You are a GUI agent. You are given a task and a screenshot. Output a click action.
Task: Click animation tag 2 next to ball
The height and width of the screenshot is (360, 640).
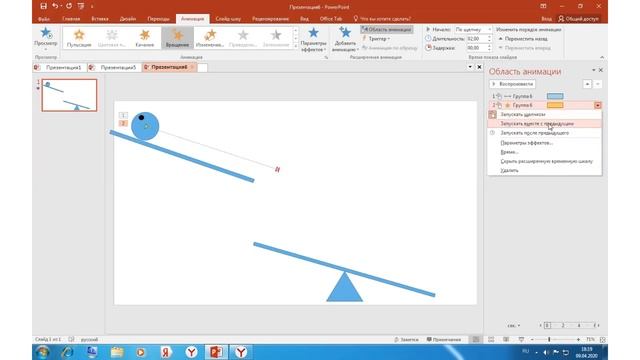click(123, 123)
